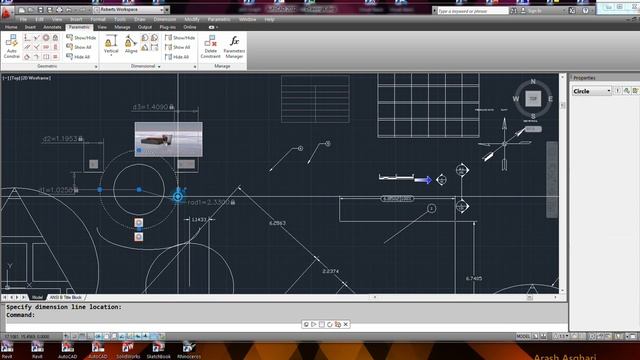
Task: Apply the Tangent geometric constraint
Action: (x=27, y=56)
